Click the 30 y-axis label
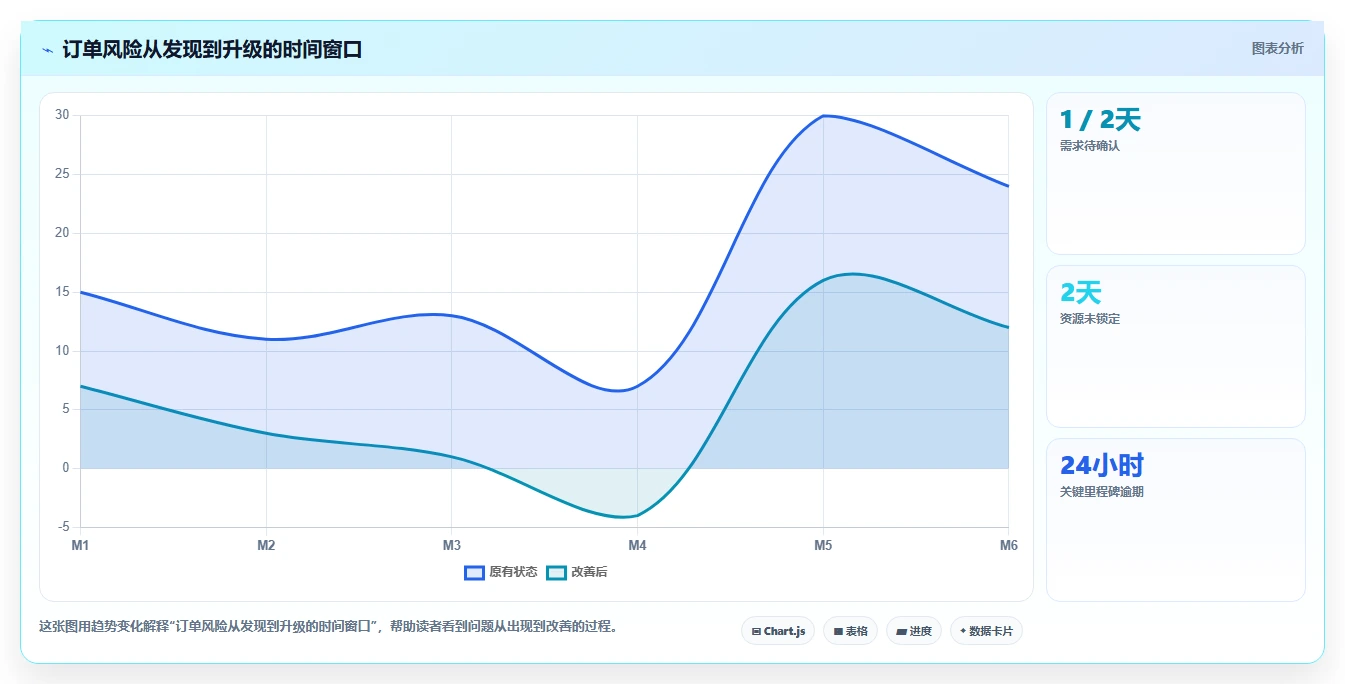1345x684 pixels. 62,115
